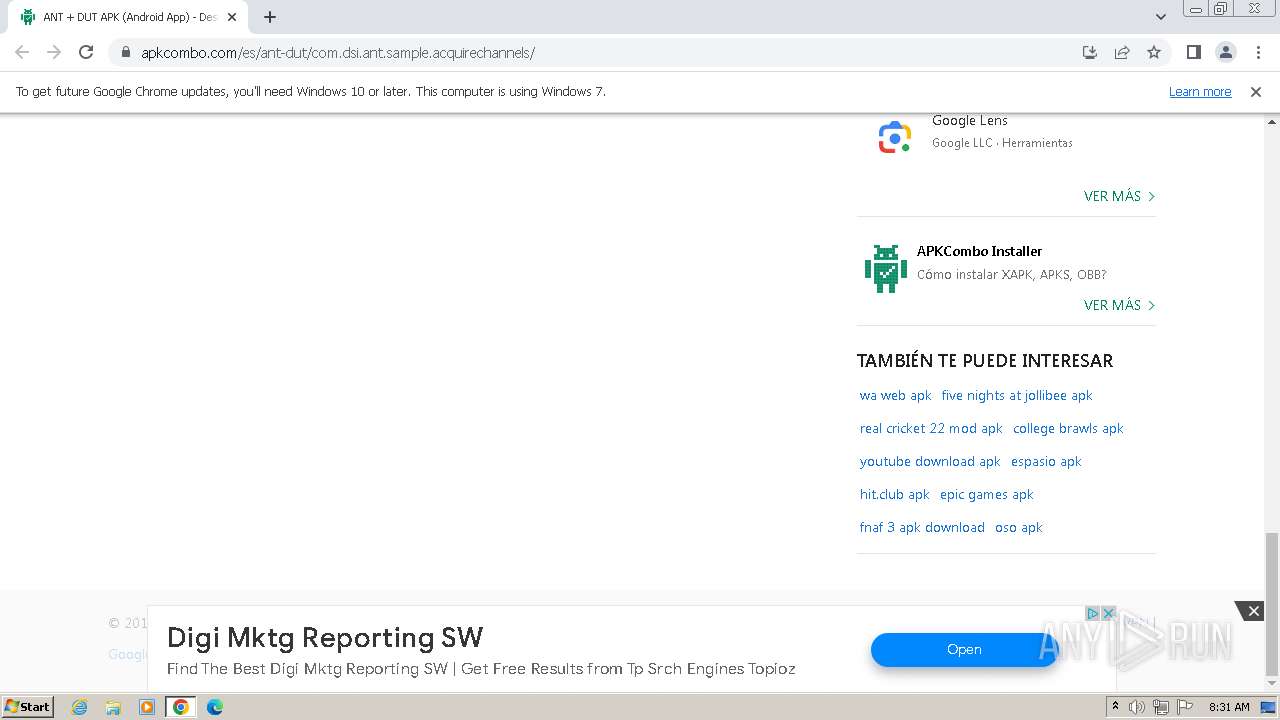Open Learn more about Chrome updates
This screenshot has height=720, width=1280.
[x=1200, y=91]
